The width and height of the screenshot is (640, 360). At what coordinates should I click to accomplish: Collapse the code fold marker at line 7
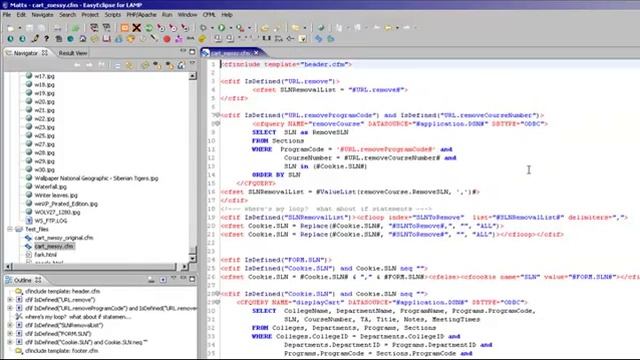tap(217, 115)
